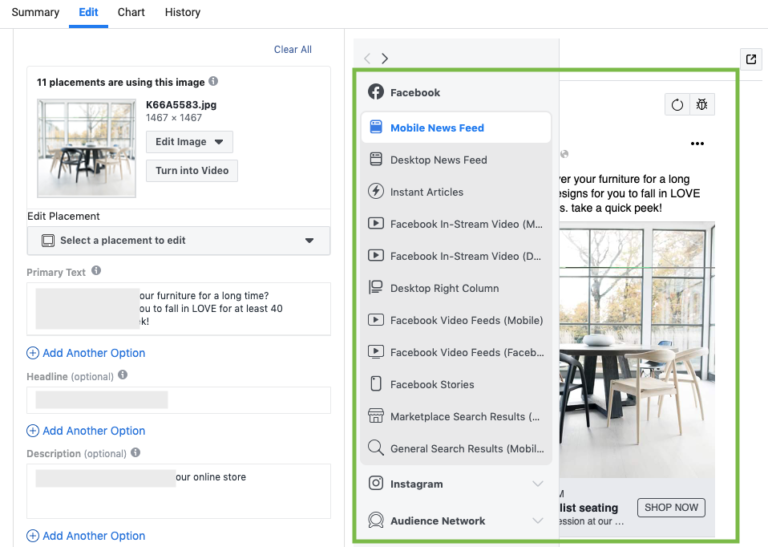Click the ad preview dining room image
Viewport: 768px width, 547px height.
point(637,350)
